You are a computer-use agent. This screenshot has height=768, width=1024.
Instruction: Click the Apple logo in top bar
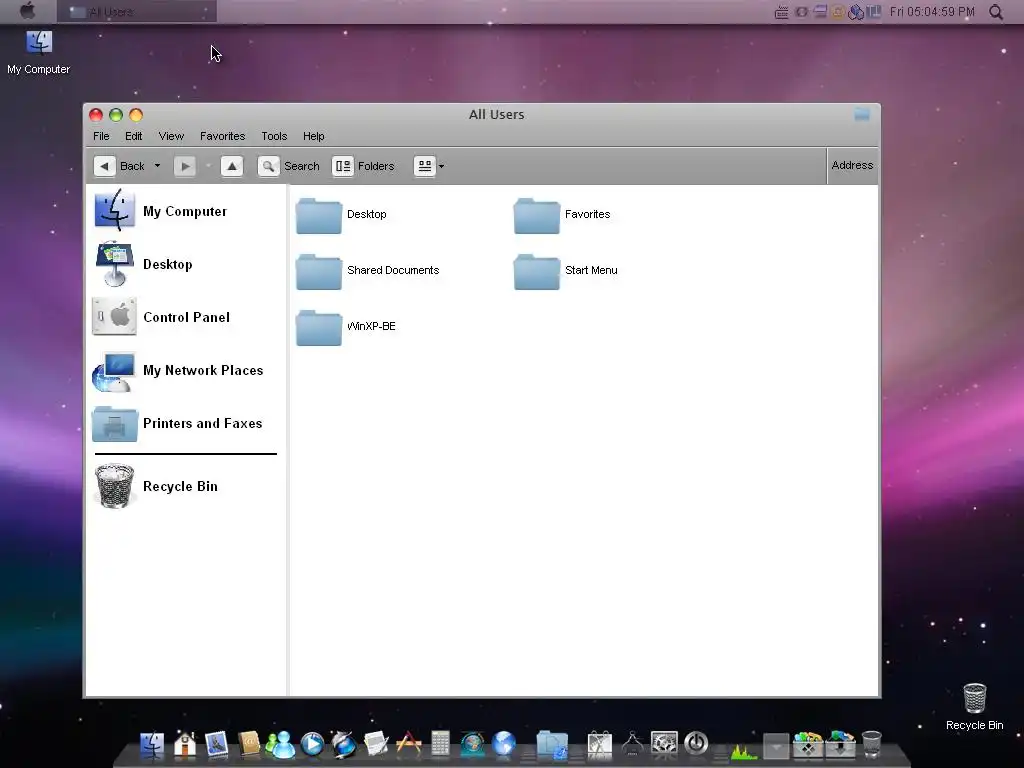[x=27, y=10]
